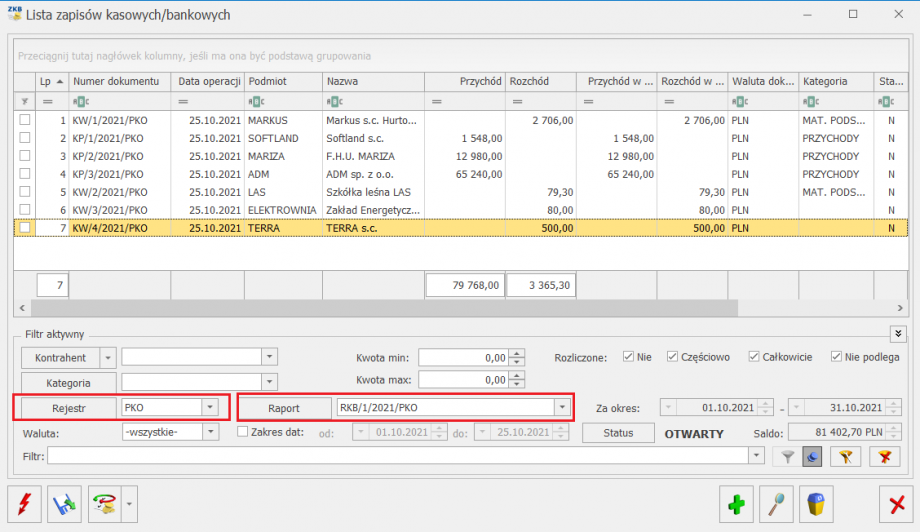This screenshot has width=920, height=532.
Task: Select the Softland s.c. name cell
Action: point(373,138)
